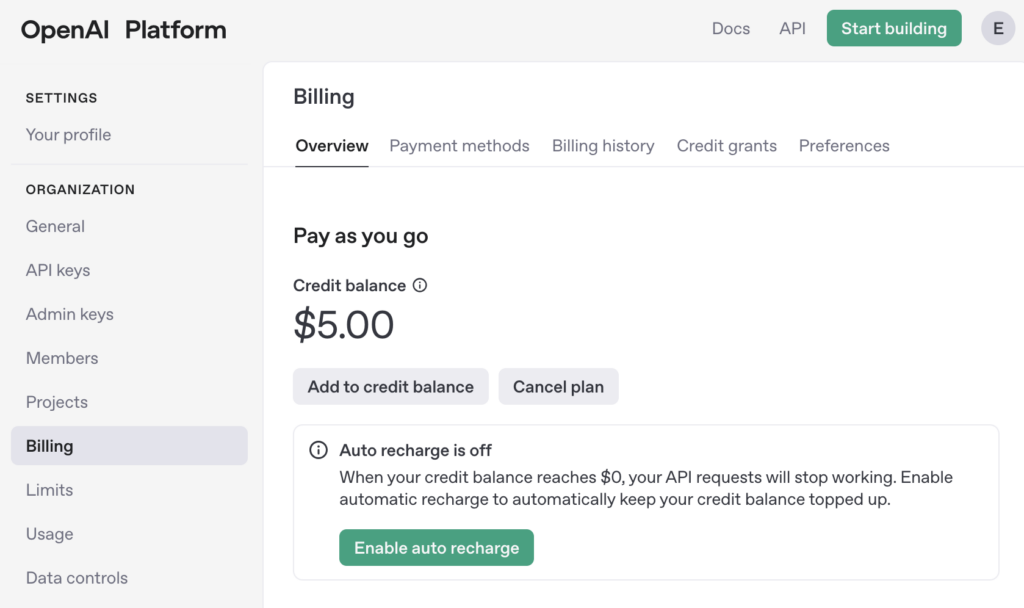1024x608 pixels.
Task: Open the Billing history tab
Action: pos(603,146)
